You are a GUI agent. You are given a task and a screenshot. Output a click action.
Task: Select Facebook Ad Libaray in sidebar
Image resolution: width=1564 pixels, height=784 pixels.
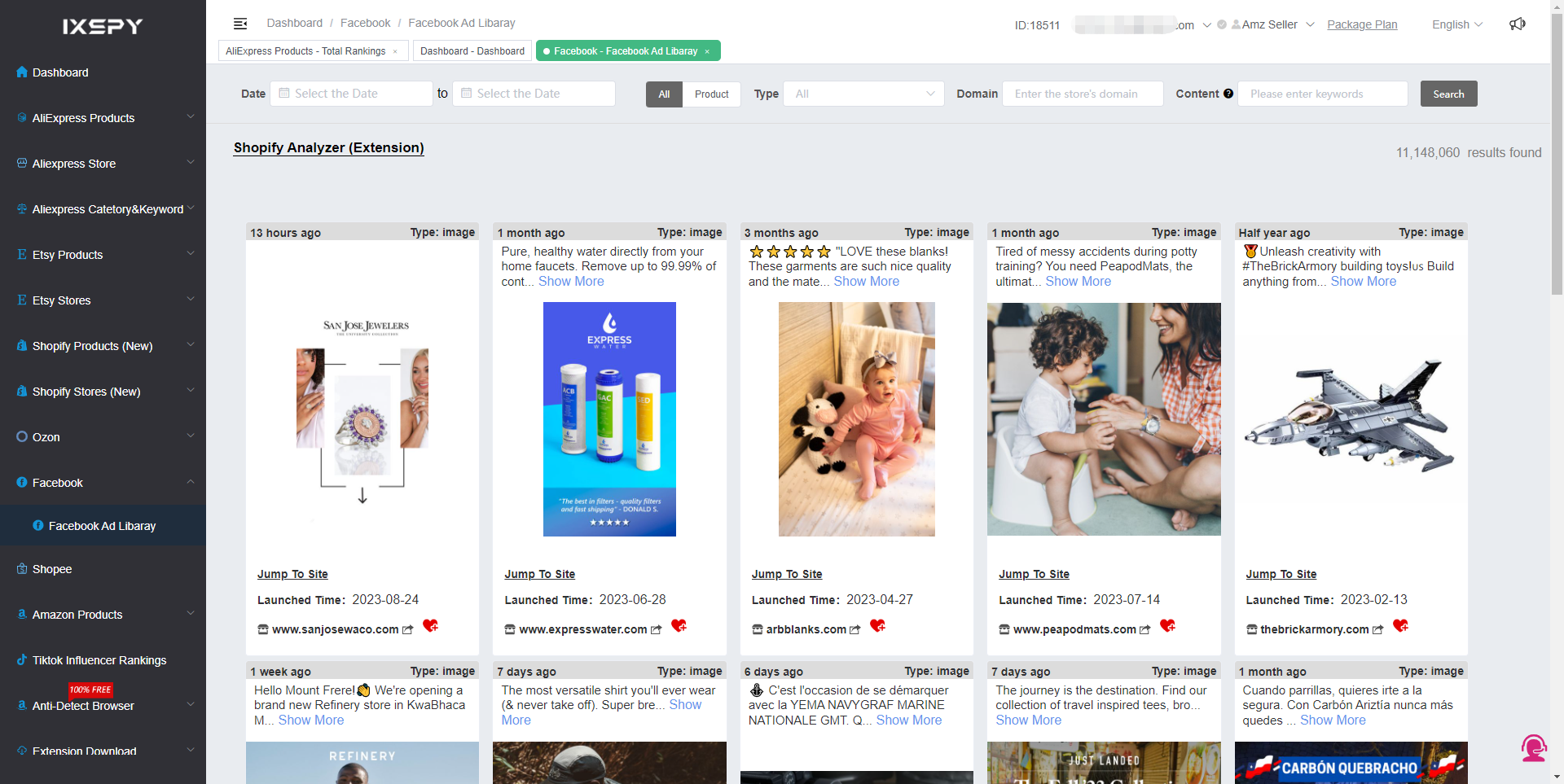coord(103,526)
